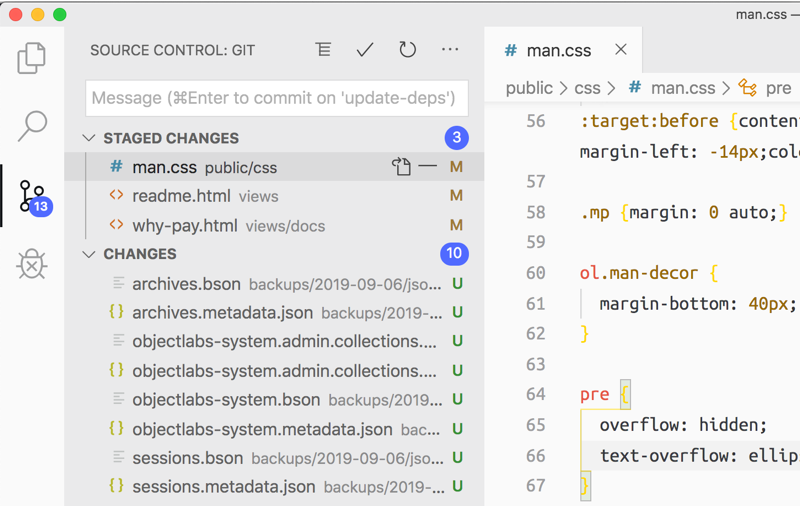
Task: Collapse the Staged Changes section
Action: coord(89,138)
